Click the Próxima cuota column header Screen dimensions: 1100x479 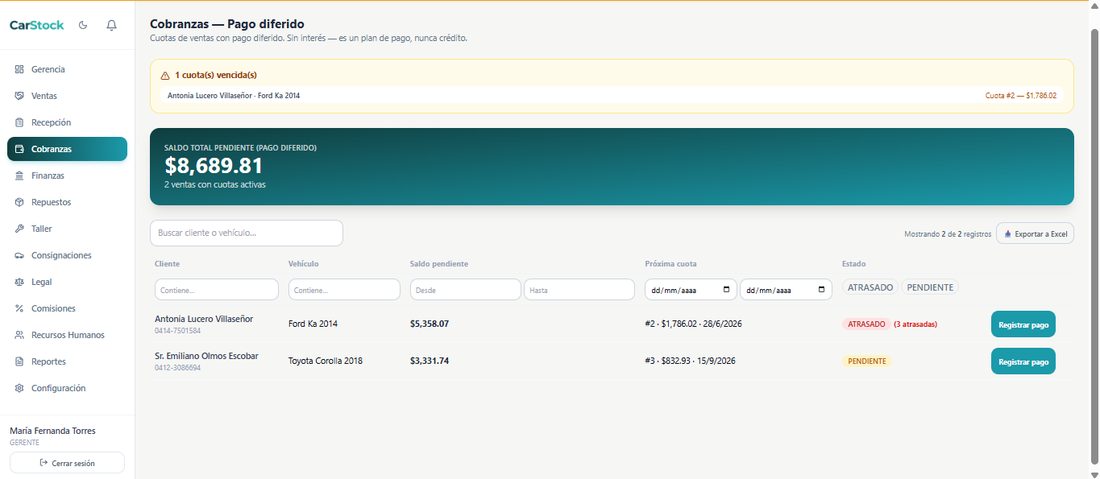click(671, 264)
